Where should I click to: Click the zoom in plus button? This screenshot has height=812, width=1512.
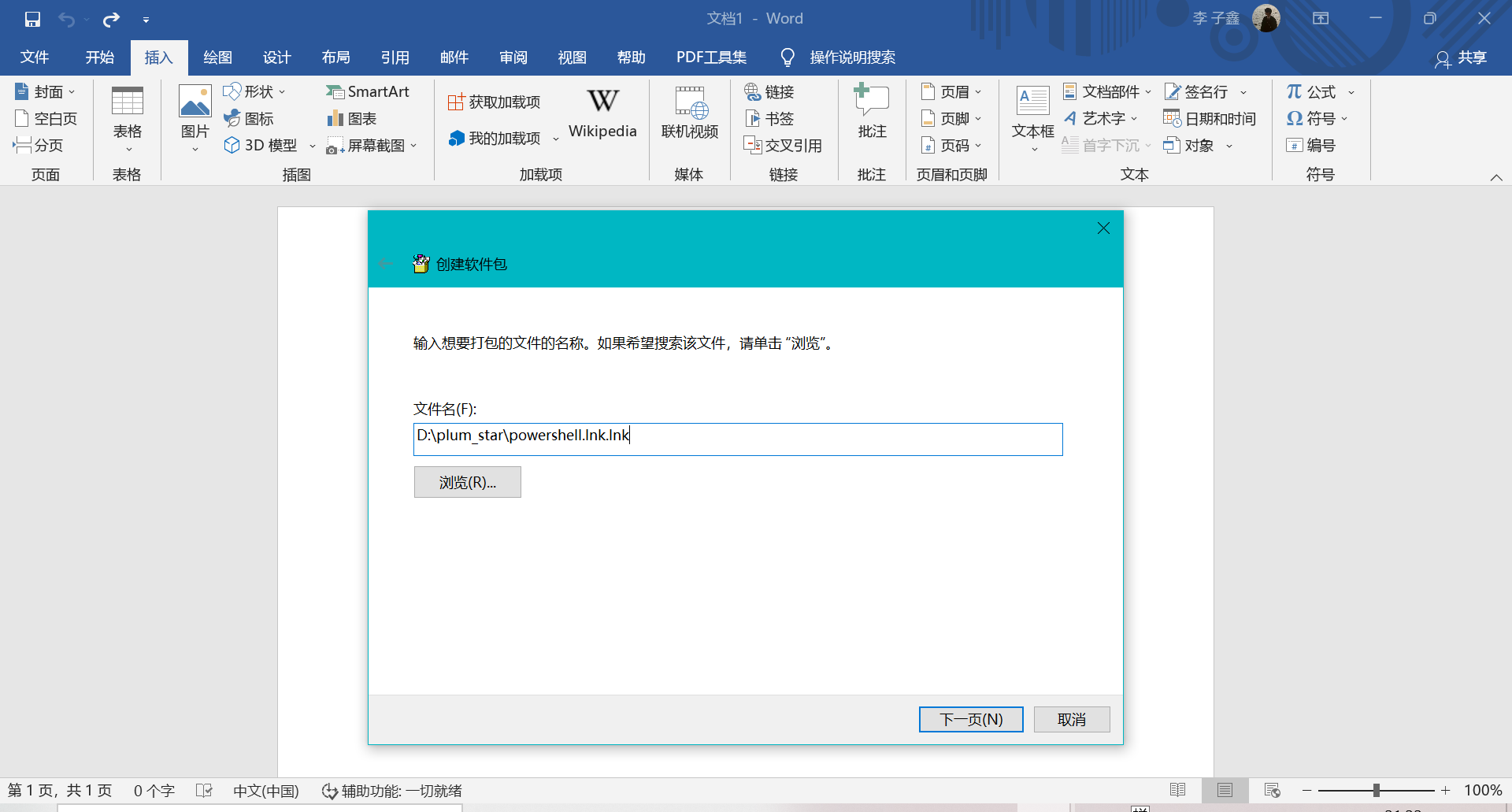(1445, 790)
